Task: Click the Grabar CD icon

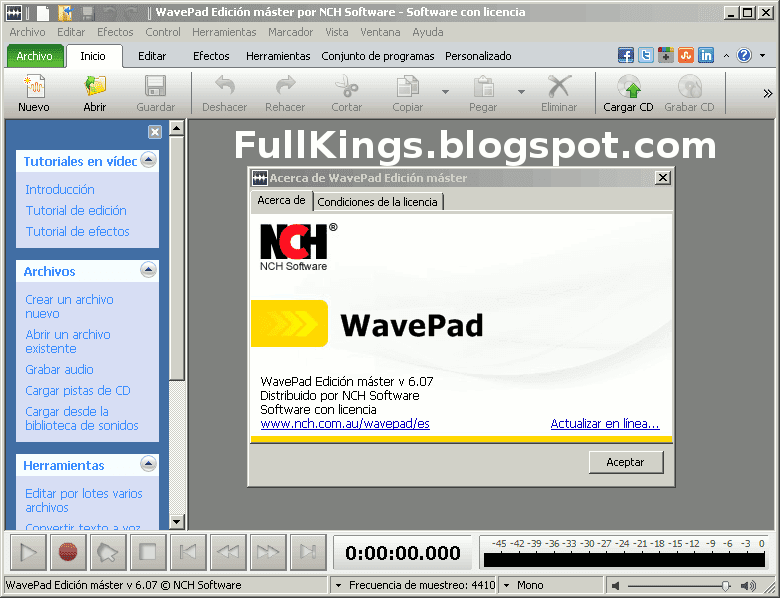Action: point(689,87)
